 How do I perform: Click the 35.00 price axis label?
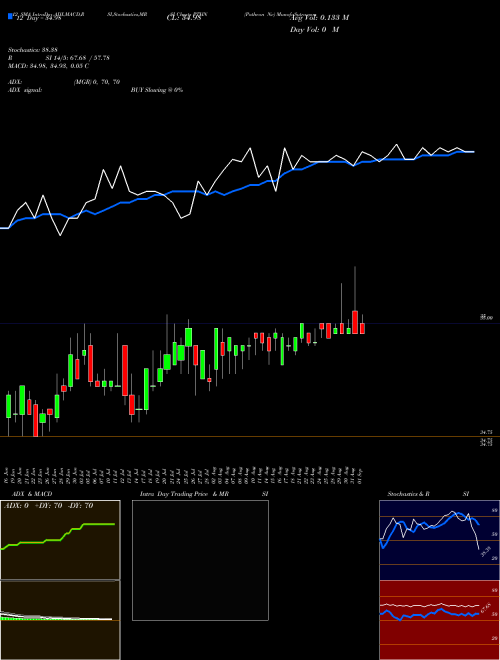pos(487,318)
